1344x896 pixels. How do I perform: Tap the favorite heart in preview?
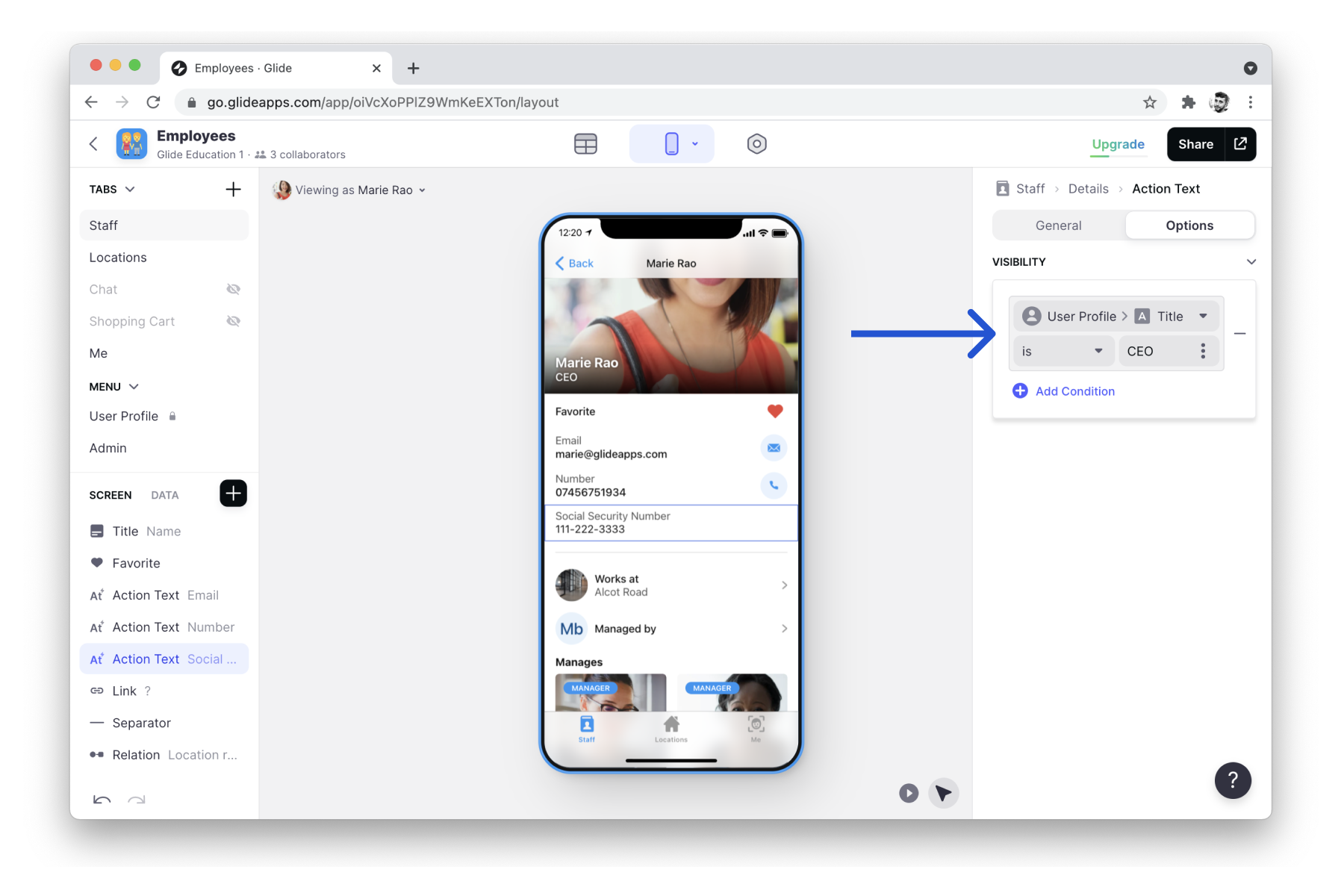pos(774,411)
